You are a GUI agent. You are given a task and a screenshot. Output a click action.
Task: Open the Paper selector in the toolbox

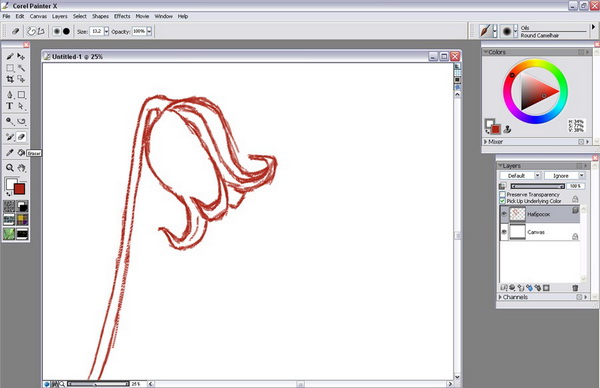coord(9,207)
